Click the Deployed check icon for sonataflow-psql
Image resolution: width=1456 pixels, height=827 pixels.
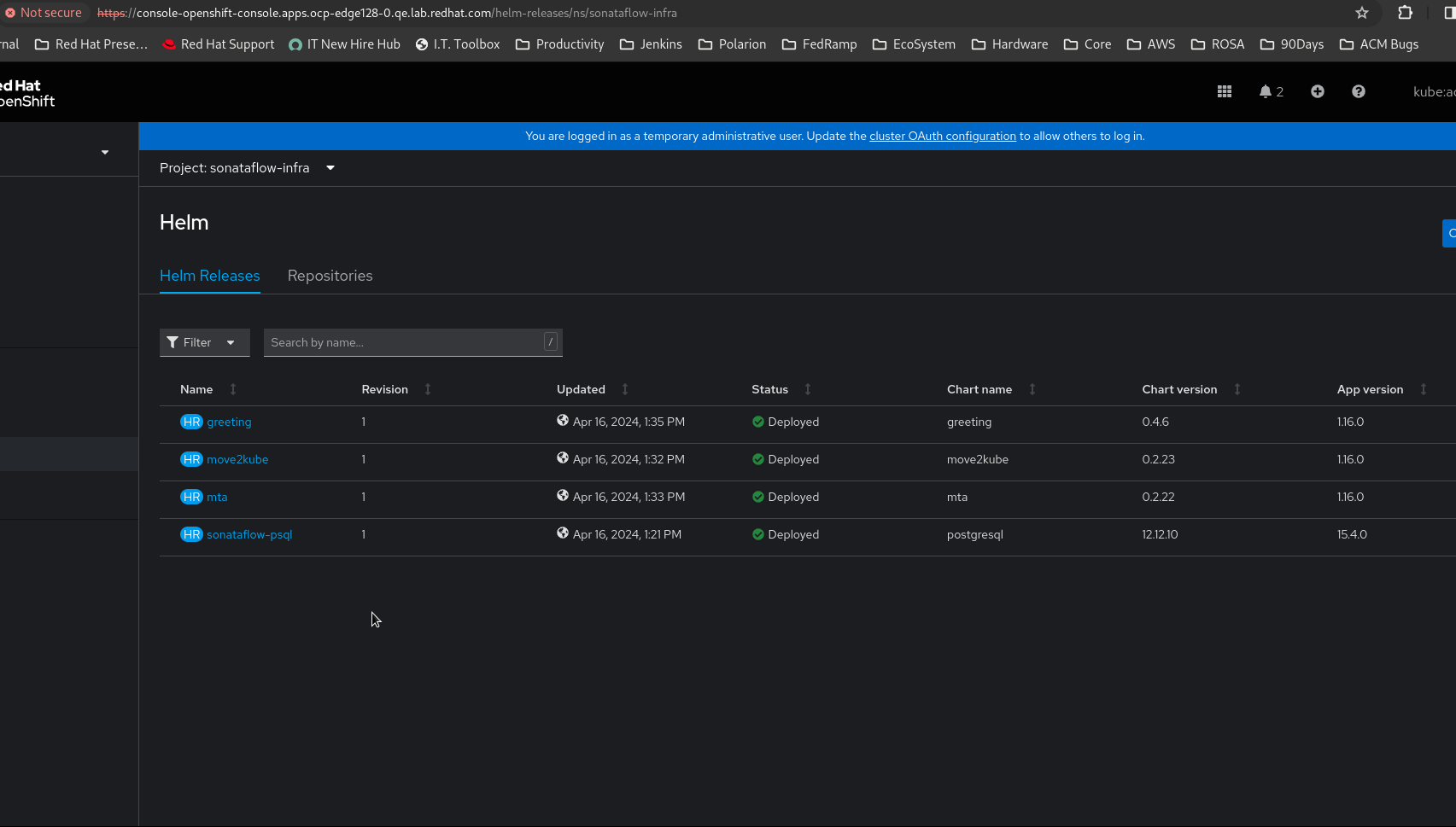coord(758,534)
